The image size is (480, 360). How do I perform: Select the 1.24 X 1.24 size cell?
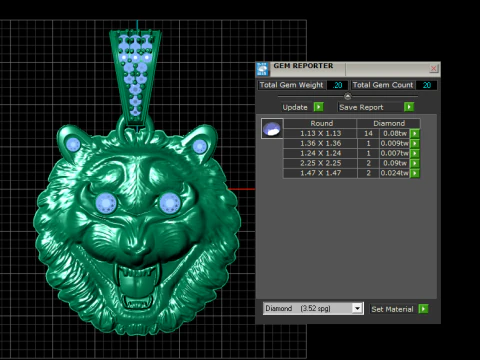point(320,153)
